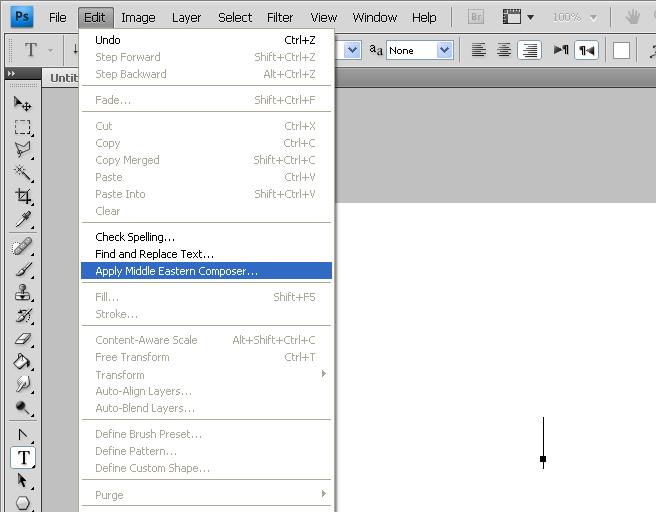
Task: Select the Move tool
Action: (x=23, y=104)
